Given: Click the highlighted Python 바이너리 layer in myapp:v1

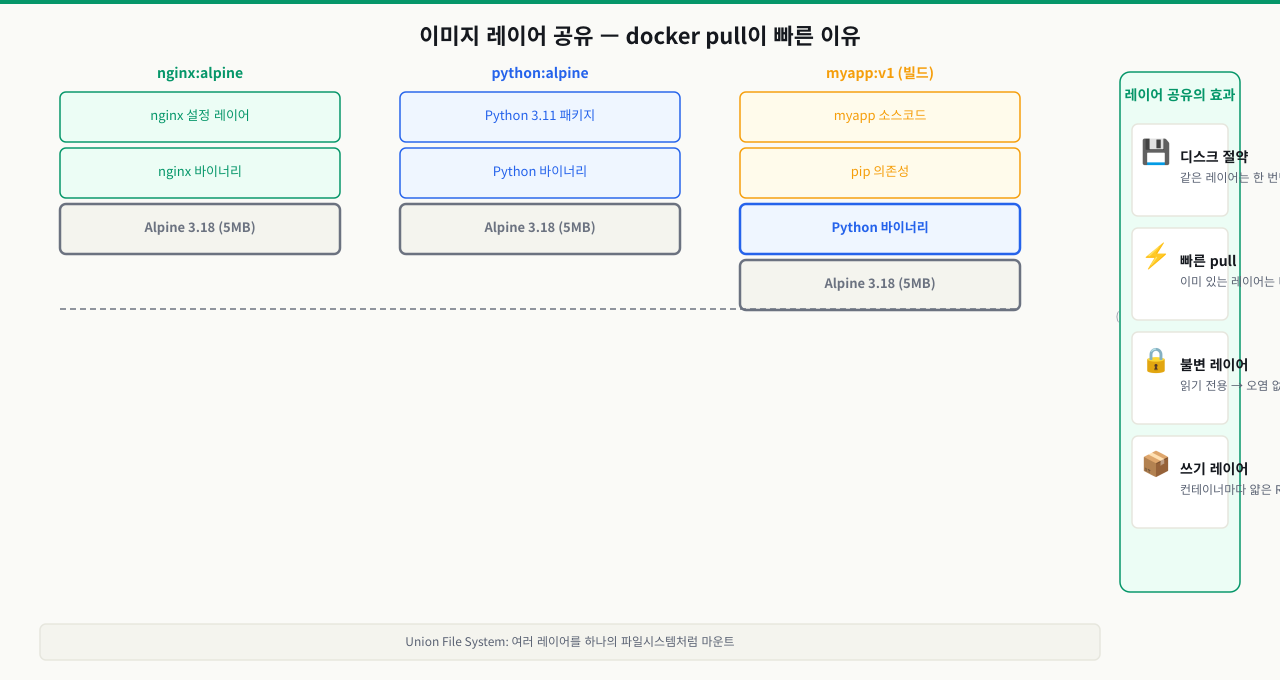Looking at the screenshot, I should 880,229.
